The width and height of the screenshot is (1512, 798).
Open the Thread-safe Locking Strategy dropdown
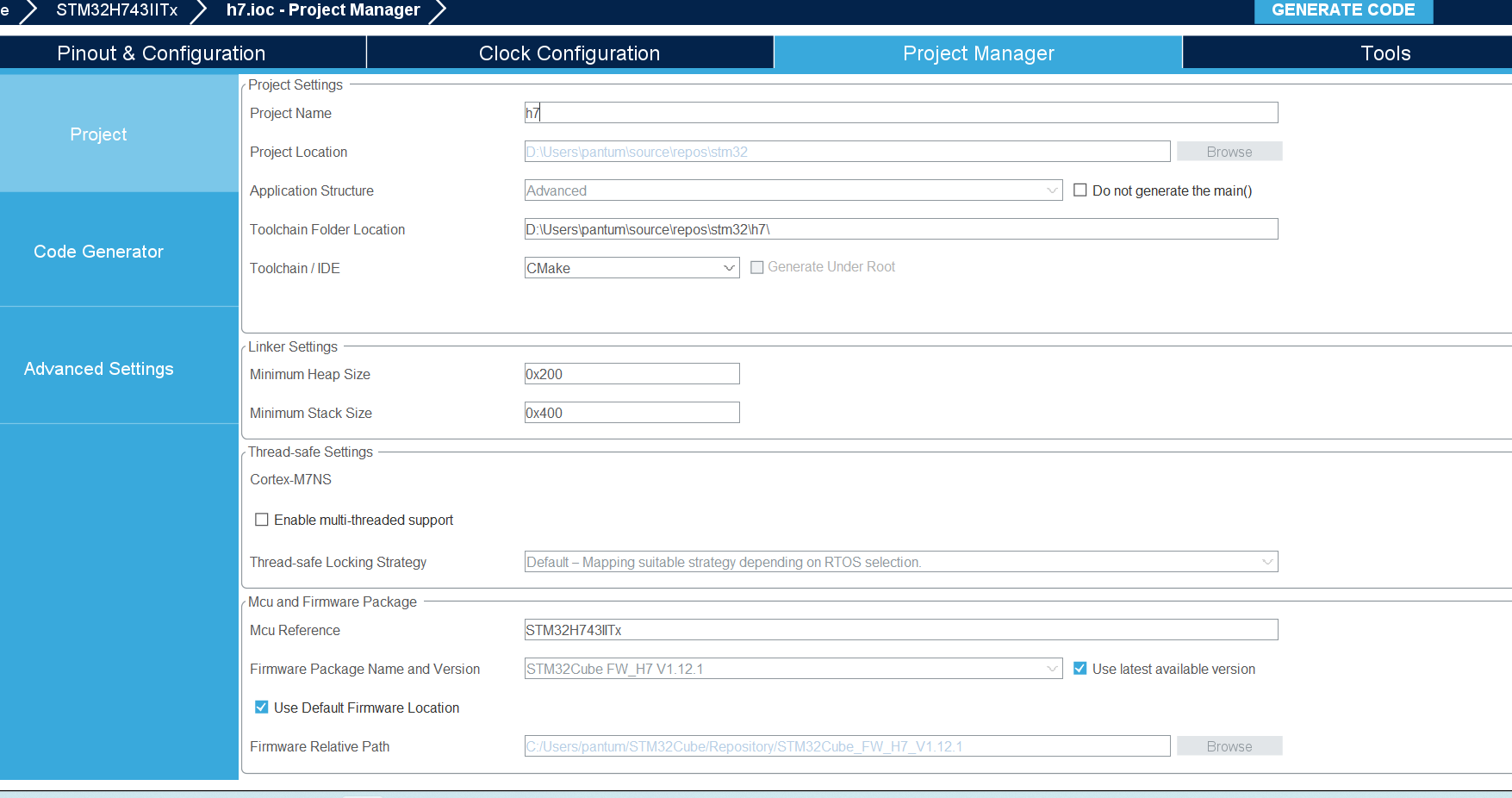point(901,562)
